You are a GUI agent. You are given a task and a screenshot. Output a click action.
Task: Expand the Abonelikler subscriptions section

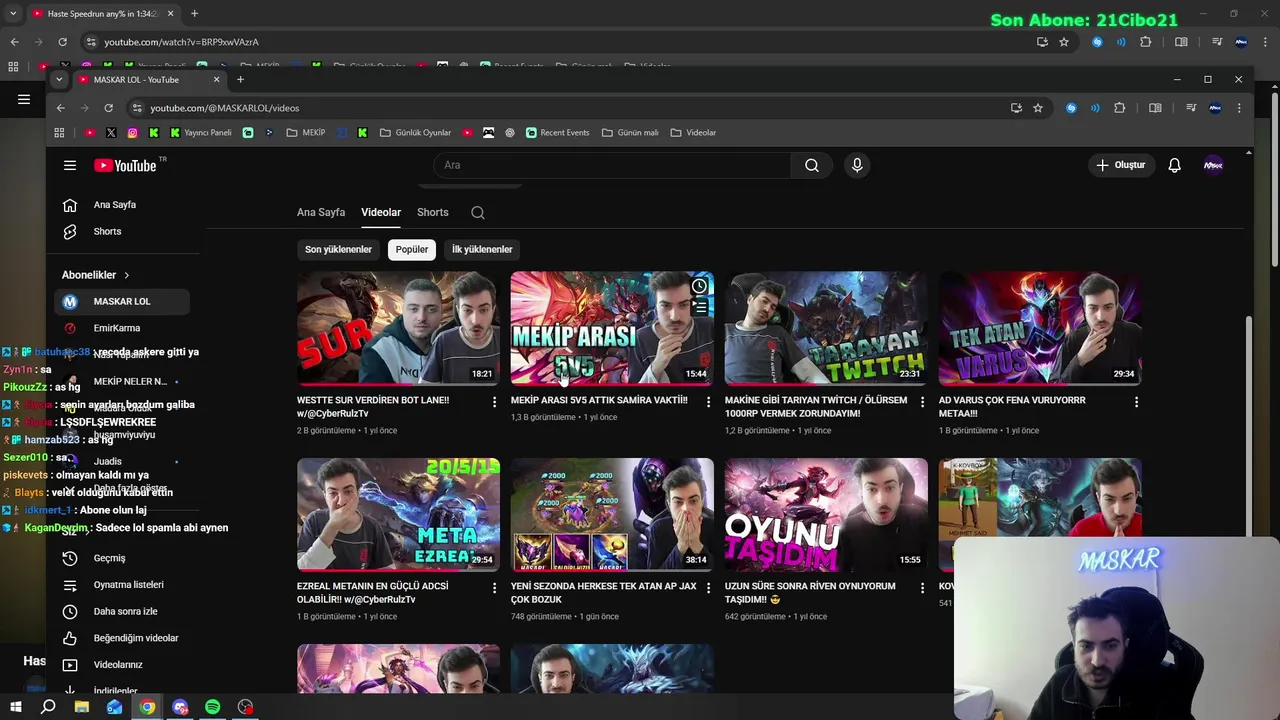(96, 275)
